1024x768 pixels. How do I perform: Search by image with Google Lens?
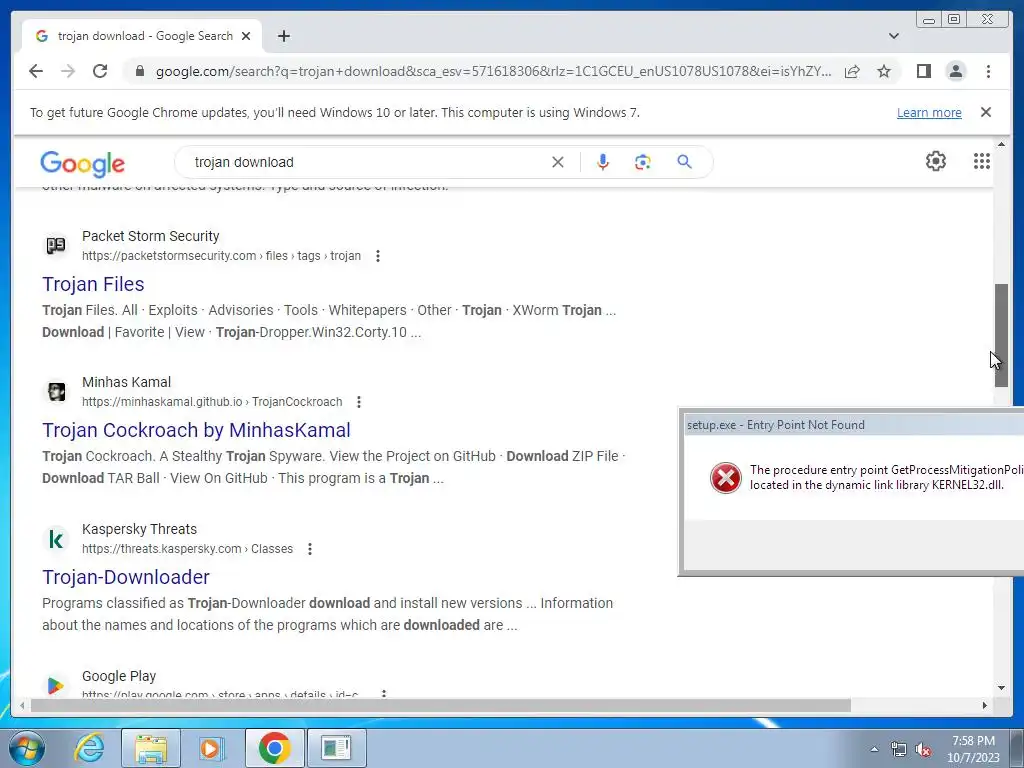click(643, 162)
